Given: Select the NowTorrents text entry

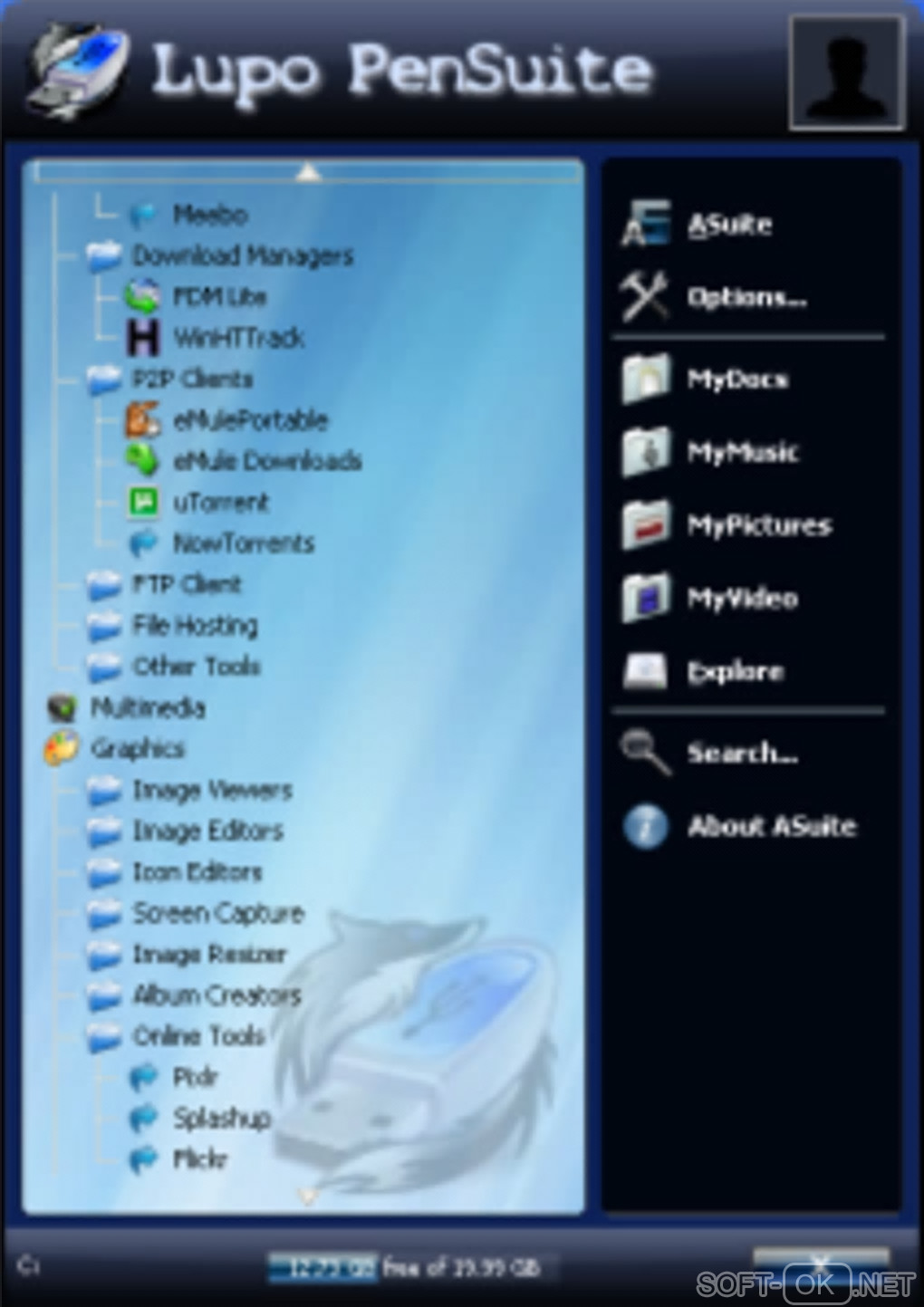Looking at the screenshot, I should click(x=244, y=543).
